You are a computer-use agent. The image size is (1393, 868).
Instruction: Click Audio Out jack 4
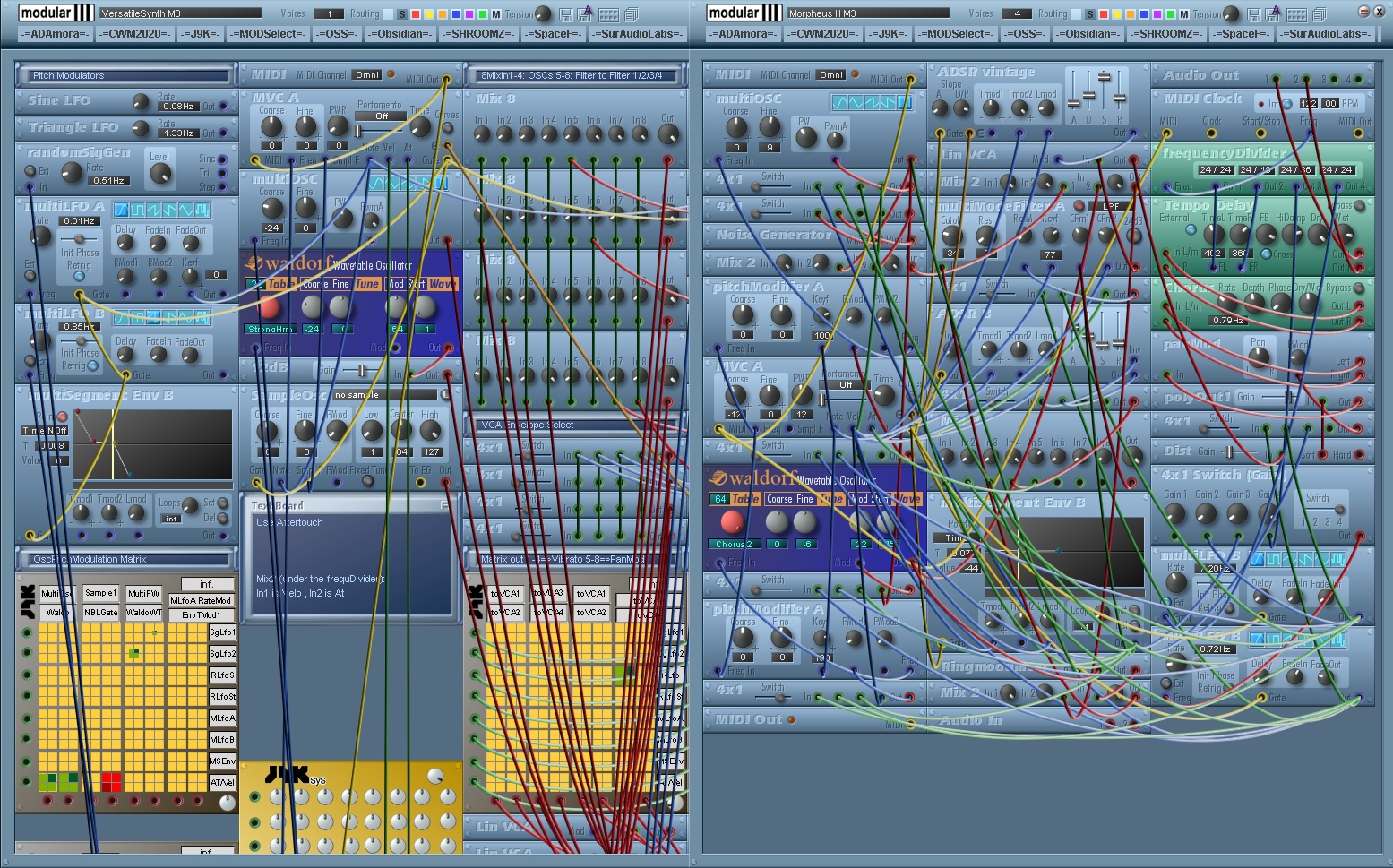click(x=1359, y=80)
